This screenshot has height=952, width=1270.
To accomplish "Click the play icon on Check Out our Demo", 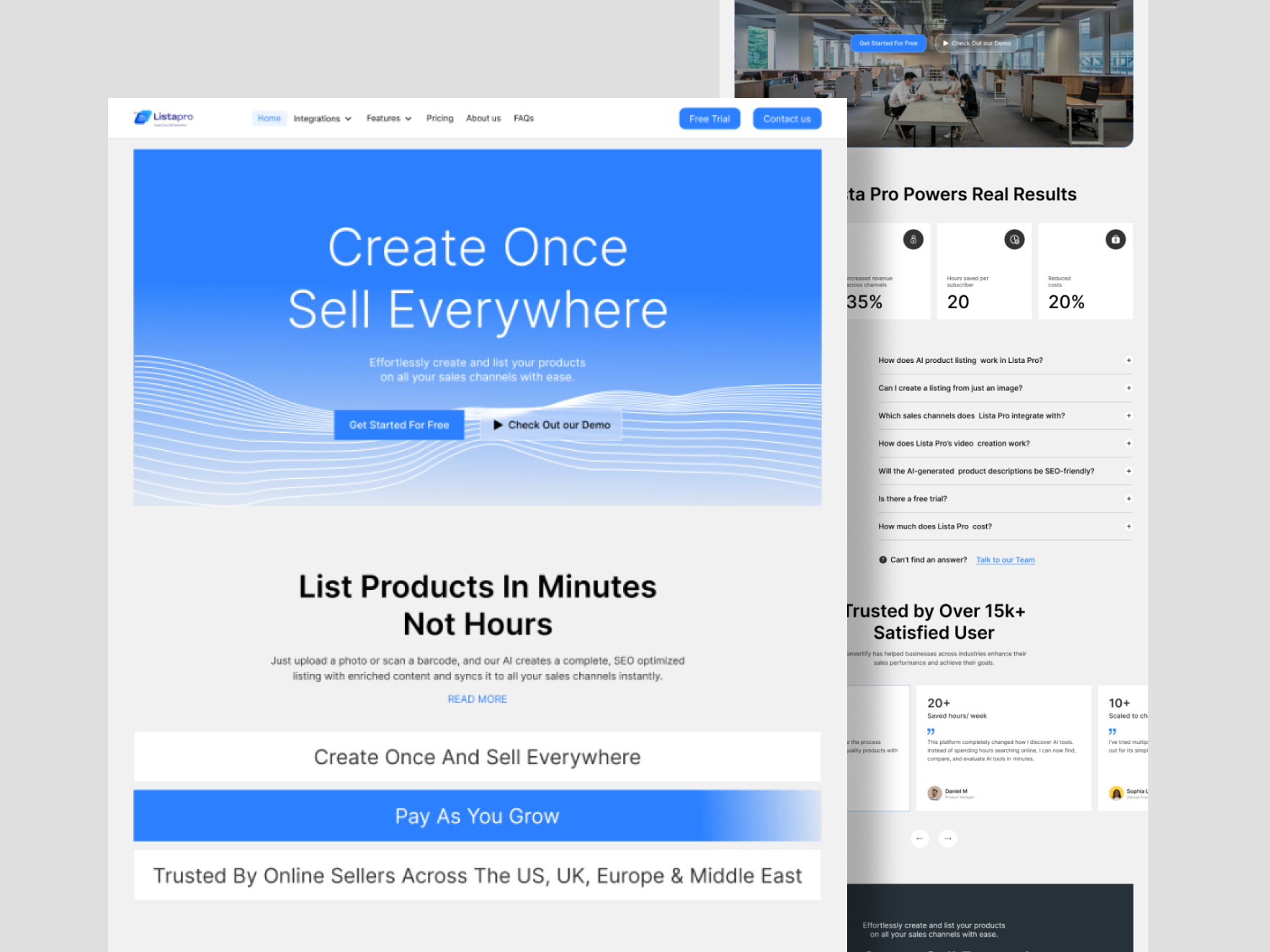I will coord(498,425).
